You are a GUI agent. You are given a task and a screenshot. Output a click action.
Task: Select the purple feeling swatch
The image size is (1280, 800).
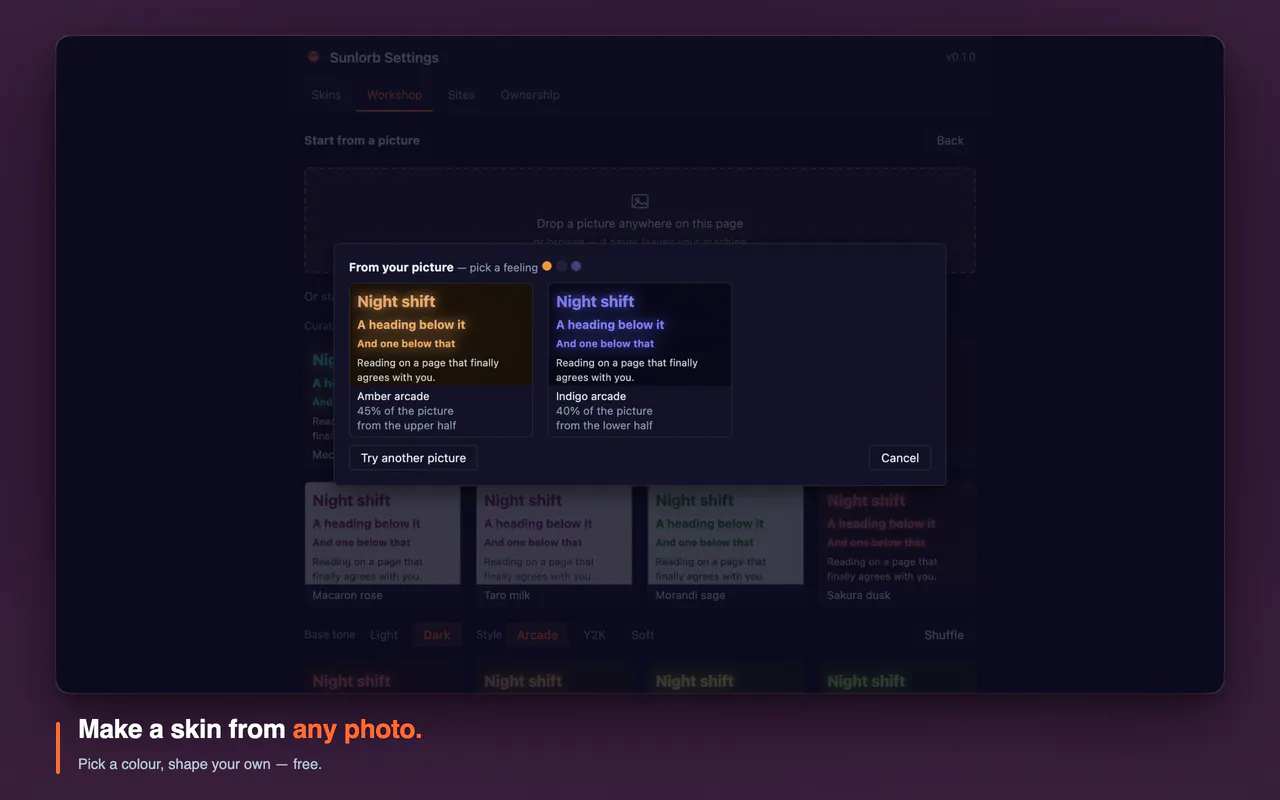pyautogui.click(x=576, y=266)
